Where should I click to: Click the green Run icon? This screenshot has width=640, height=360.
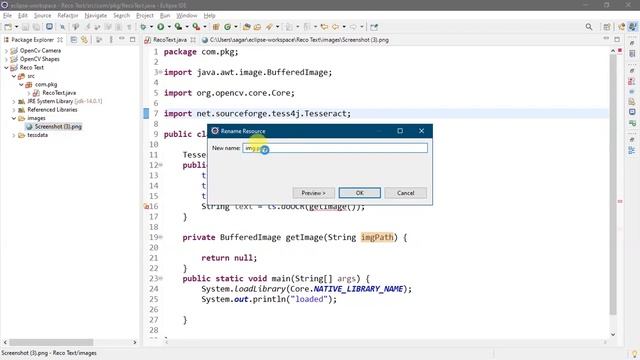coord(161,27)
